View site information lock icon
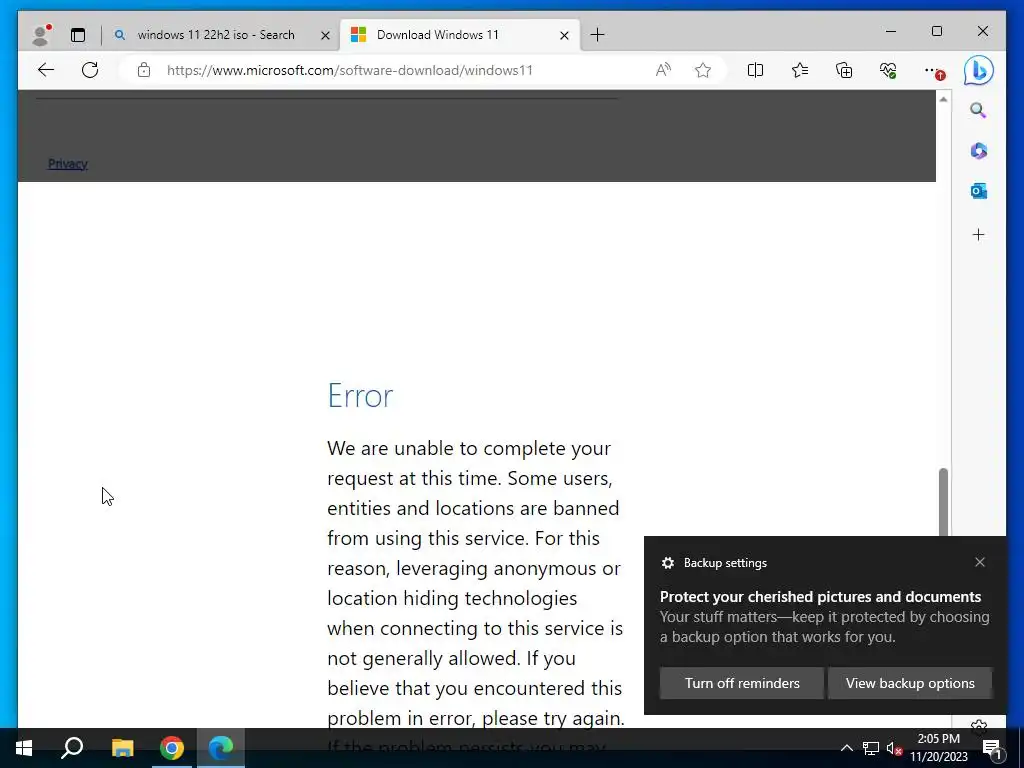 [144, 70]
